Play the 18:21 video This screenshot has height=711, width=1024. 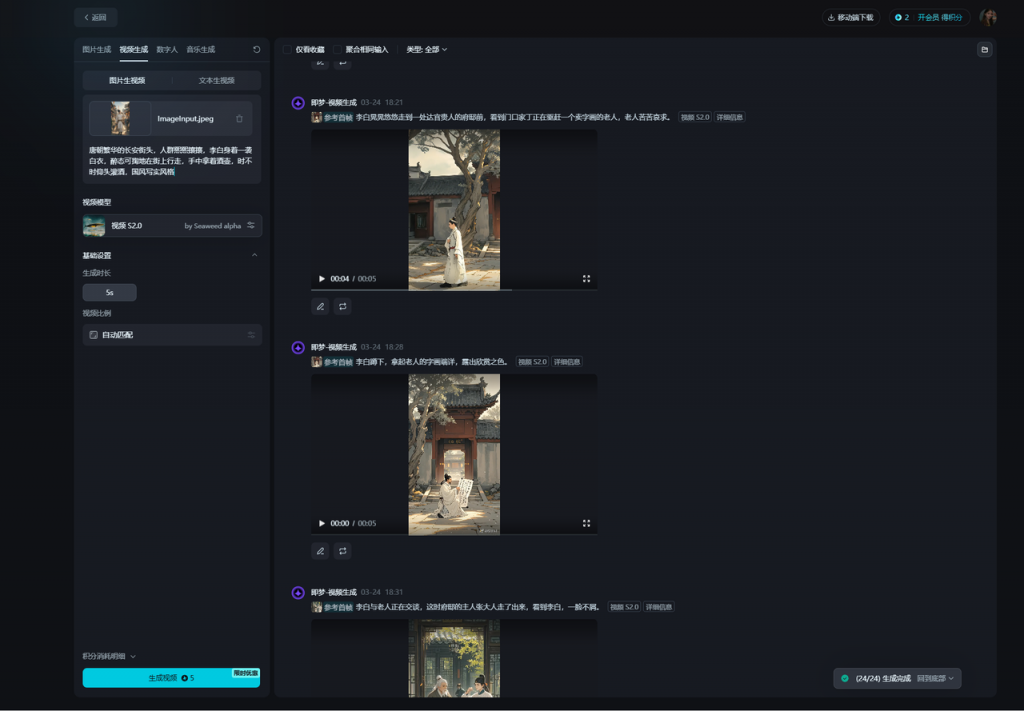tap(321, 279)
